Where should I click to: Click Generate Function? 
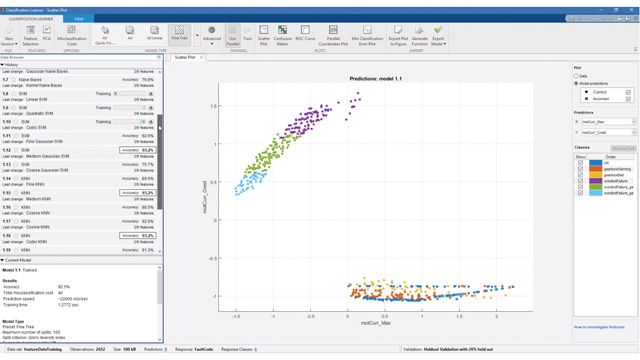[419, 35]
